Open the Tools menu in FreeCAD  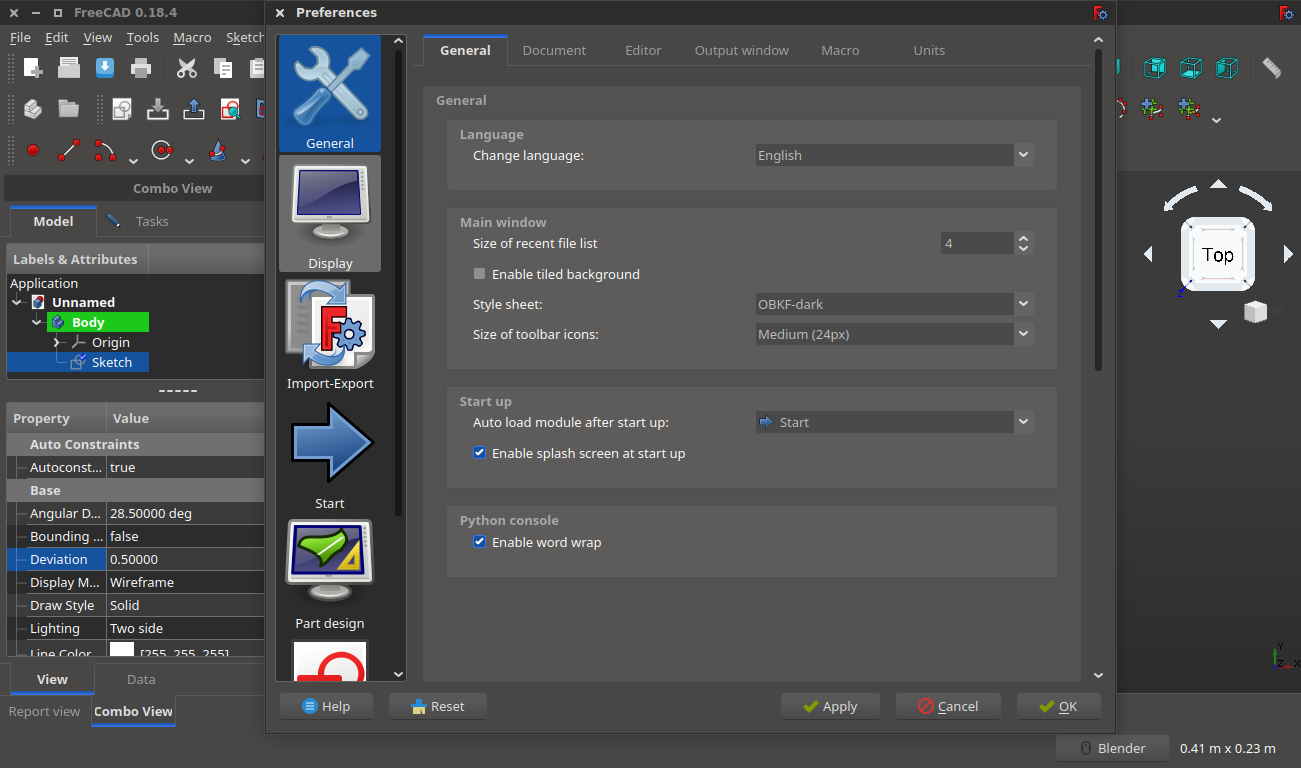pos(143,37)
